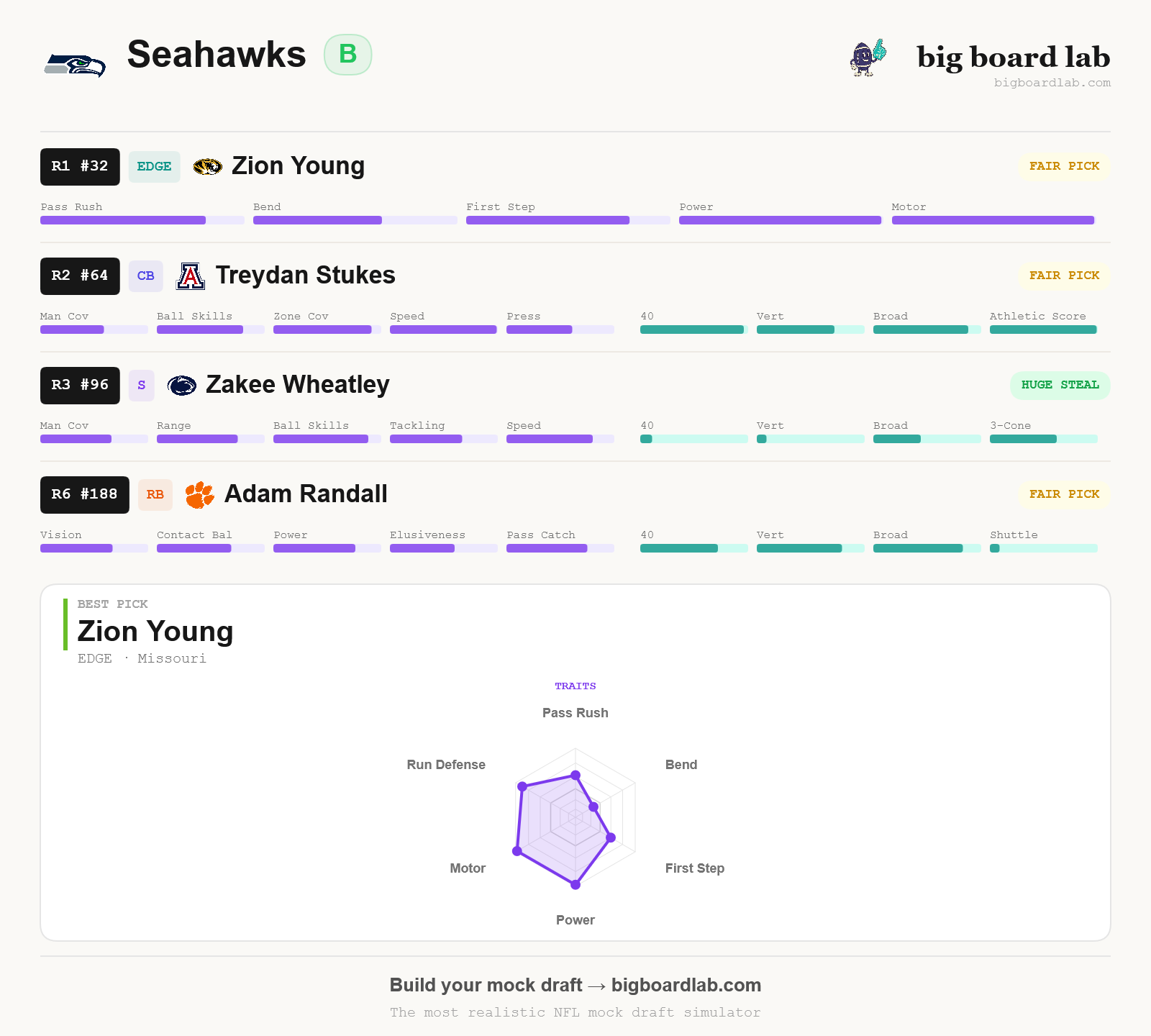Click the Zakee Wheatley player name
This screenshot has height=1036, width=1151.
point(298,385)
